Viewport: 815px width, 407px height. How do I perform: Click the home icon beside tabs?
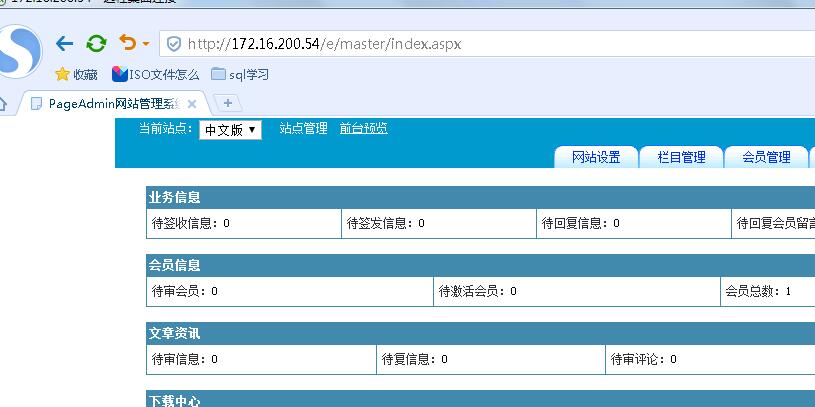(3, 104)
